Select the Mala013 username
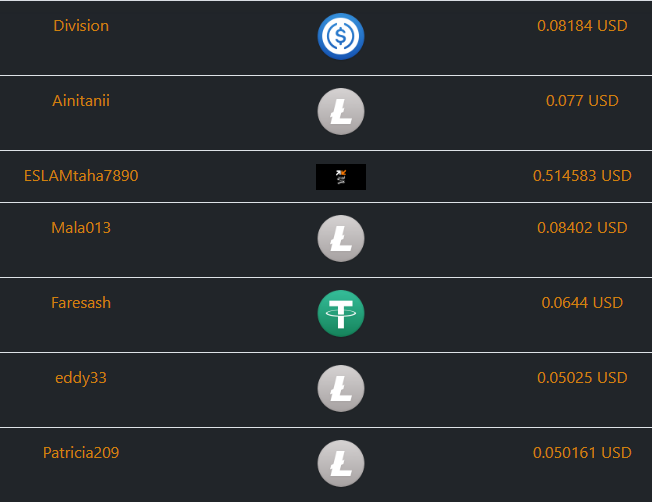The height and width of the screenshot is (502, 652). coord(81,228)
